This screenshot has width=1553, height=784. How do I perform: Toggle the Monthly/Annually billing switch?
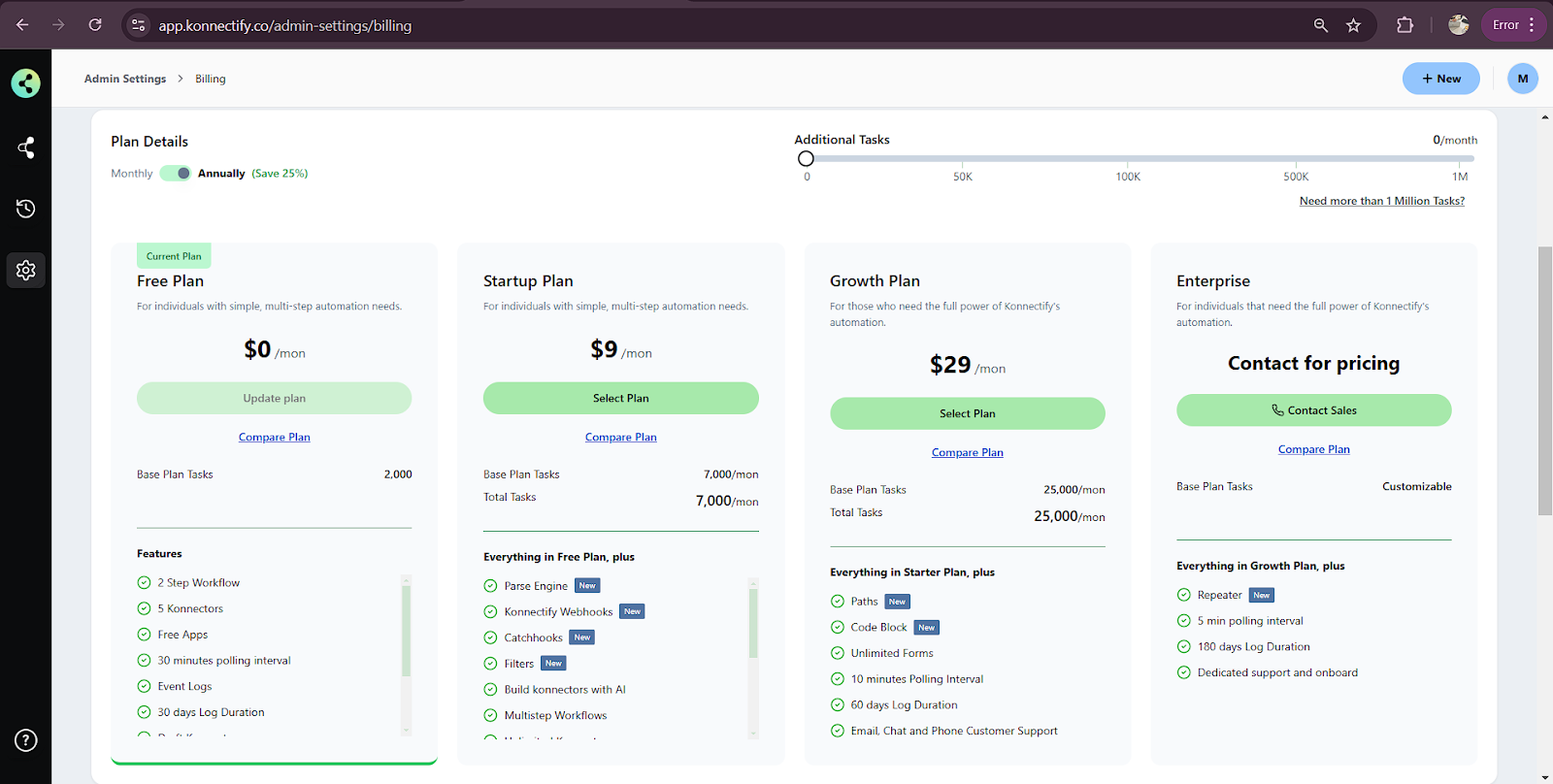click(176, 174)
